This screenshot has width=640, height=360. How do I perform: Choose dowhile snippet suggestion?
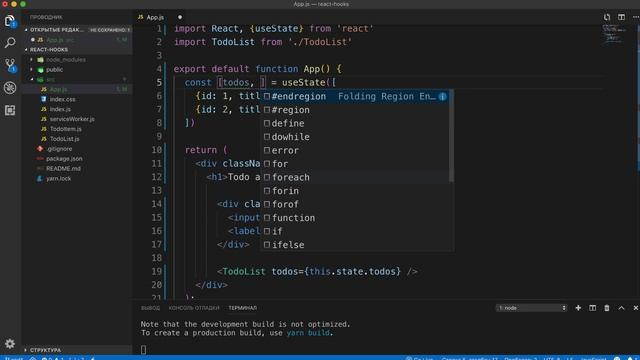tap(354, 137)
